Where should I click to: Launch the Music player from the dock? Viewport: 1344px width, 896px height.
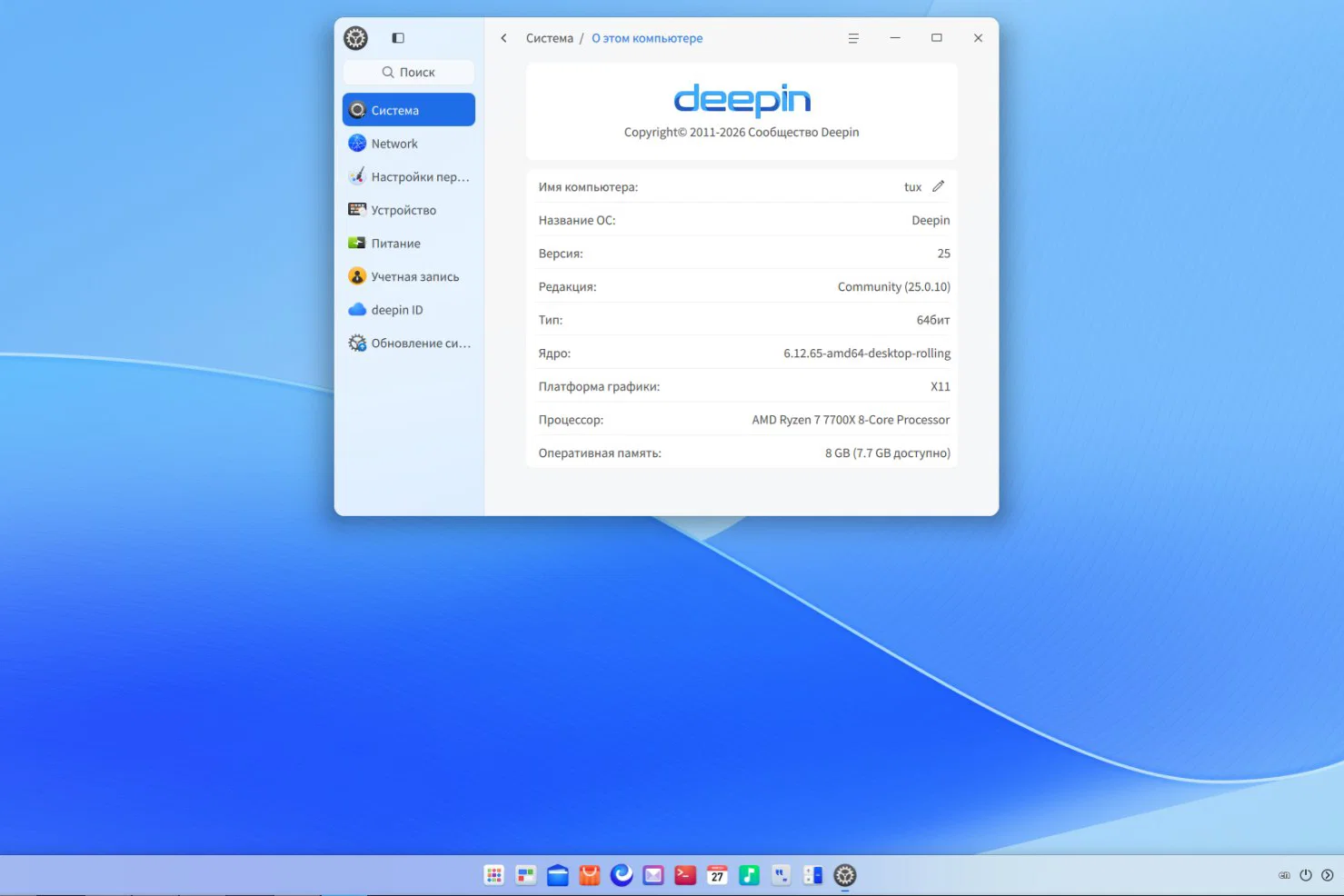click(749, 874)
